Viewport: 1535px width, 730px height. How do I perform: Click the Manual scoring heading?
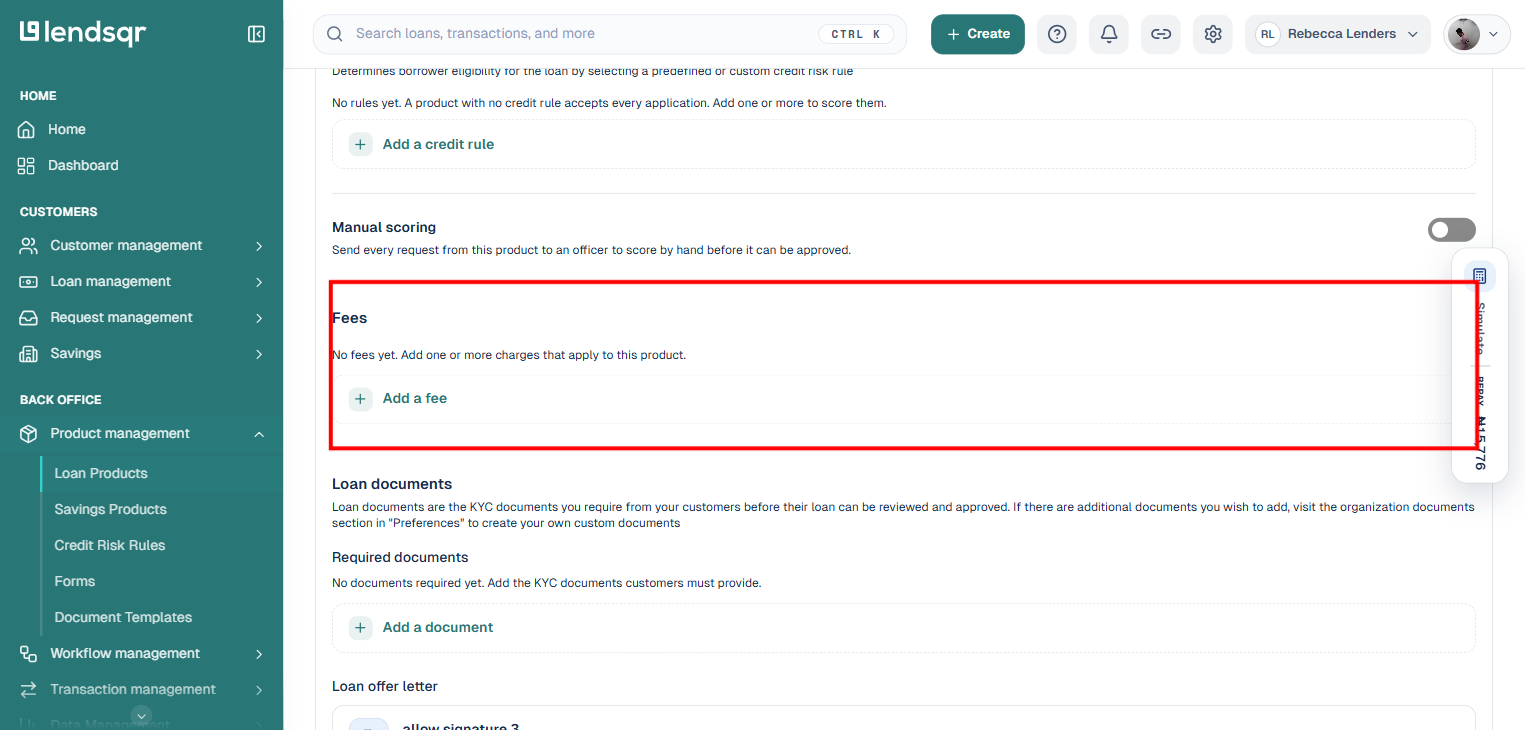(384, 227)
